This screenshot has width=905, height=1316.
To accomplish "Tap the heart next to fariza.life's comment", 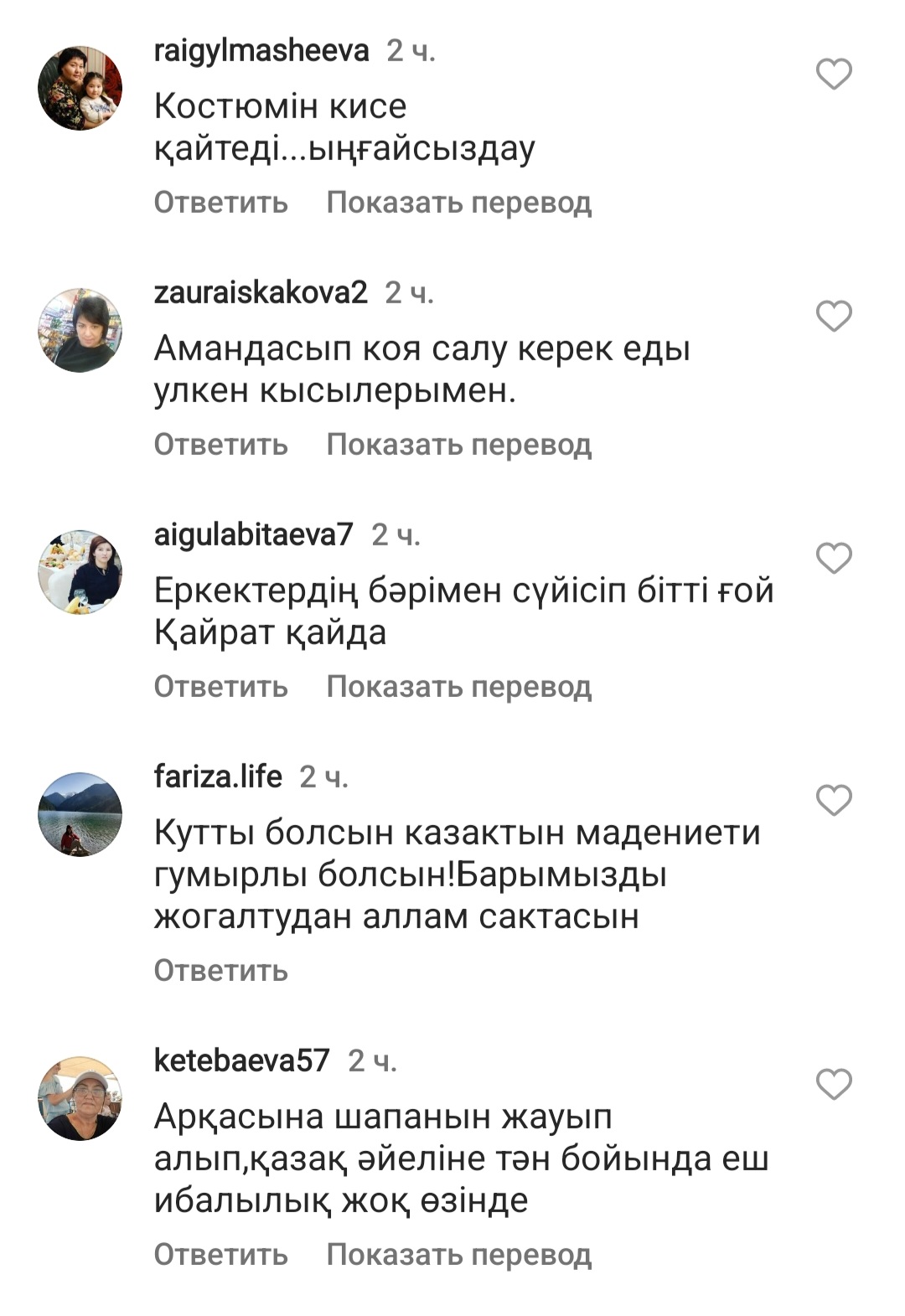I will [834, 800].
